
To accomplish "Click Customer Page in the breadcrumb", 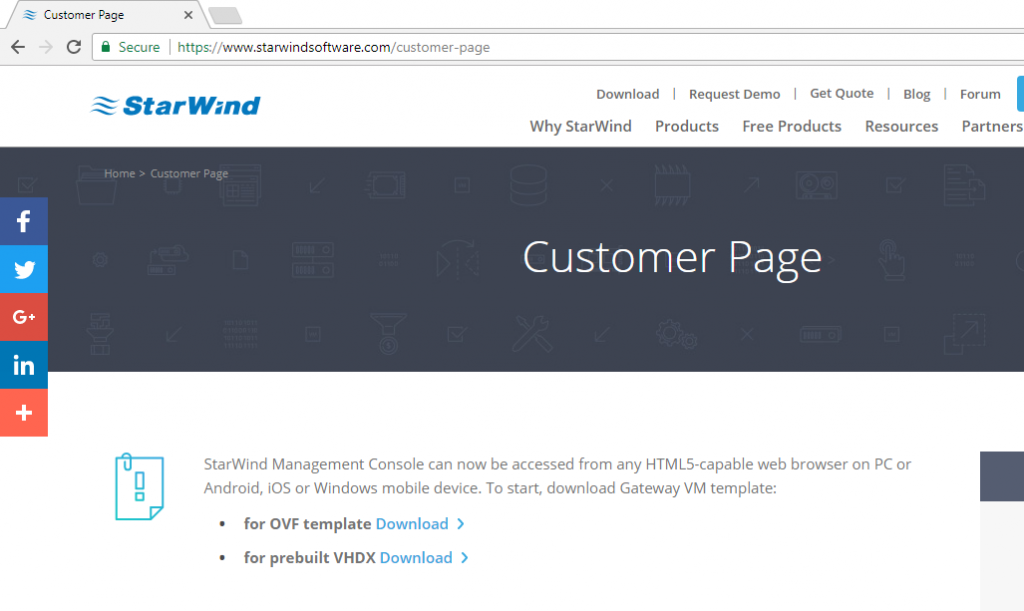I will pos(189,174).
